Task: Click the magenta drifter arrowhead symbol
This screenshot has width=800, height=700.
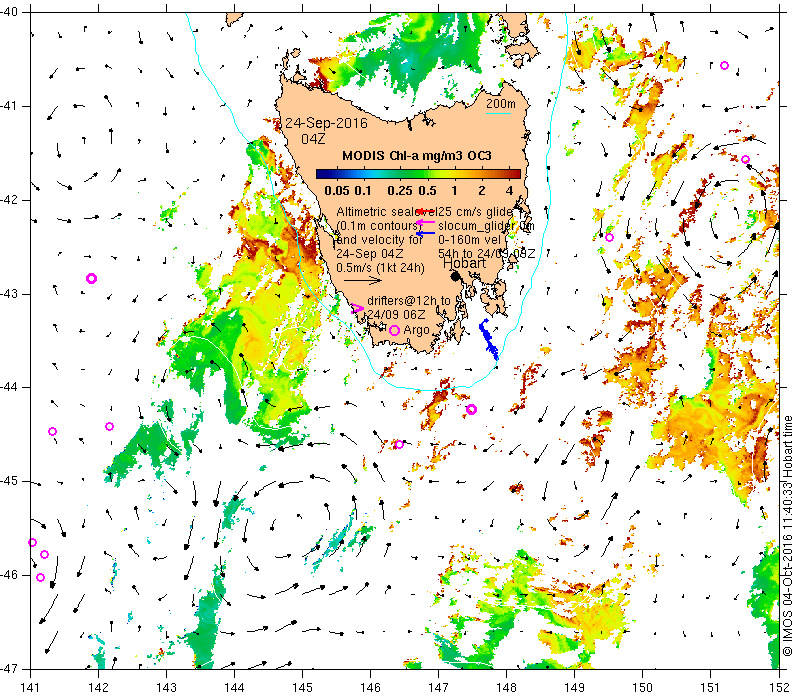Action: tap(357, 308)
